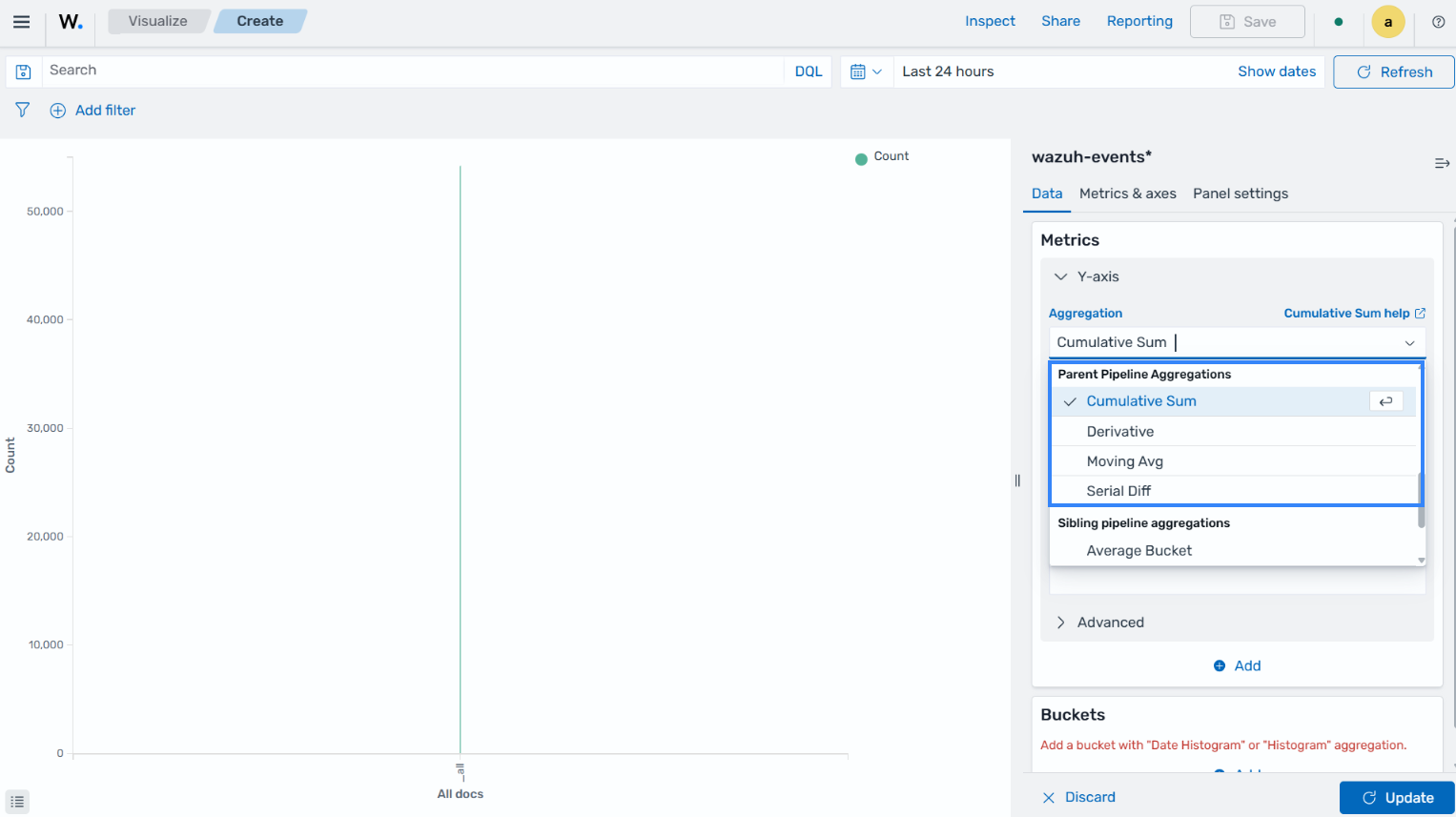Click Add under Metrics
The image size is (1456, 817).
point(1238,666)
